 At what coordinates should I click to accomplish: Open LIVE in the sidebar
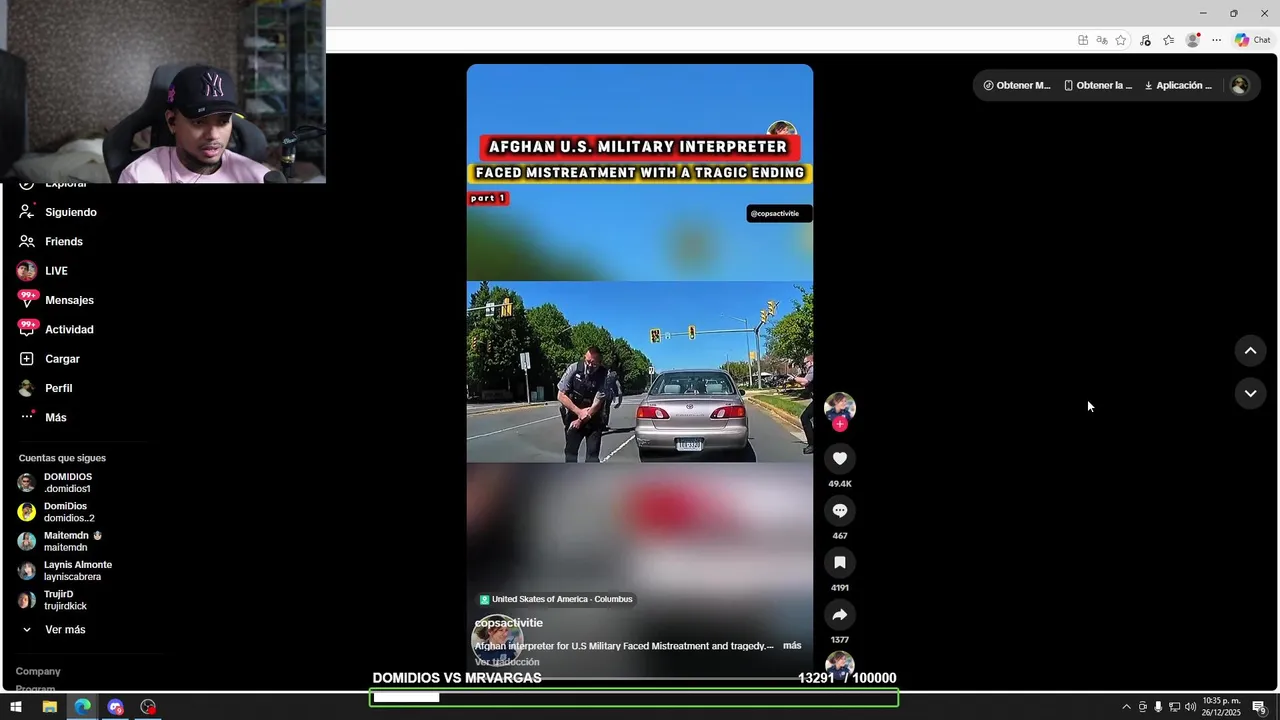(56, 271)
